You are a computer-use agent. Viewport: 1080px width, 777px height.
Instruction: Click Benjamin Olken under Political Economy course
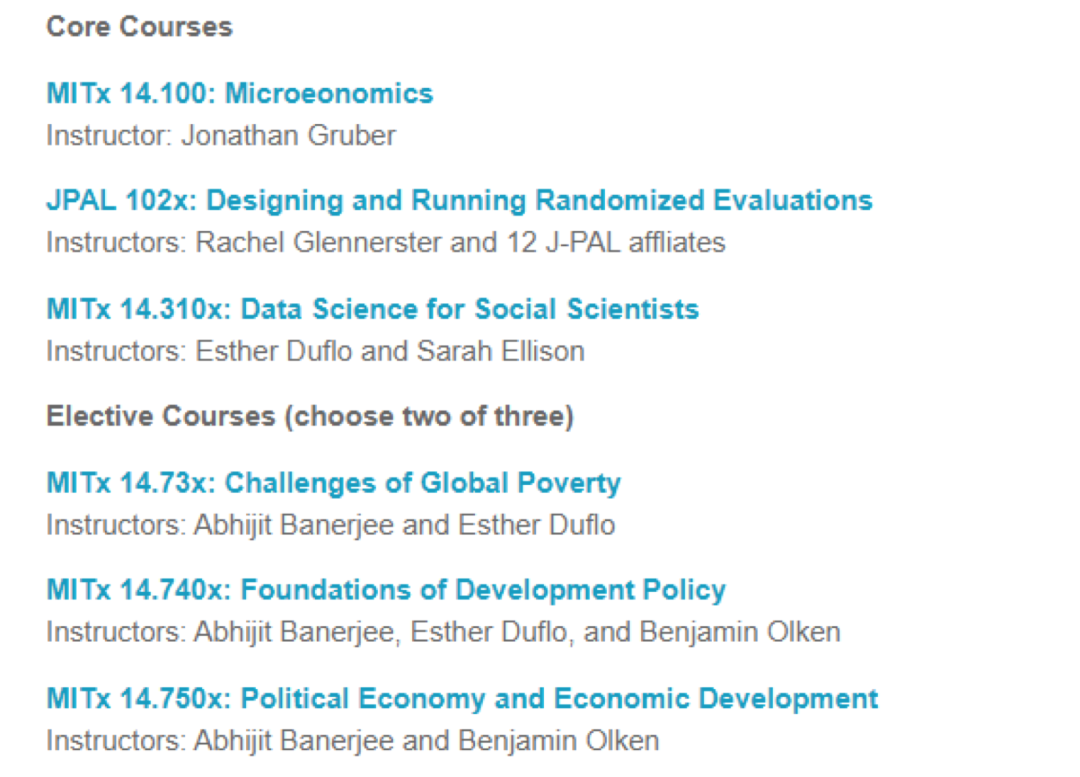click(x=558, y=740)
